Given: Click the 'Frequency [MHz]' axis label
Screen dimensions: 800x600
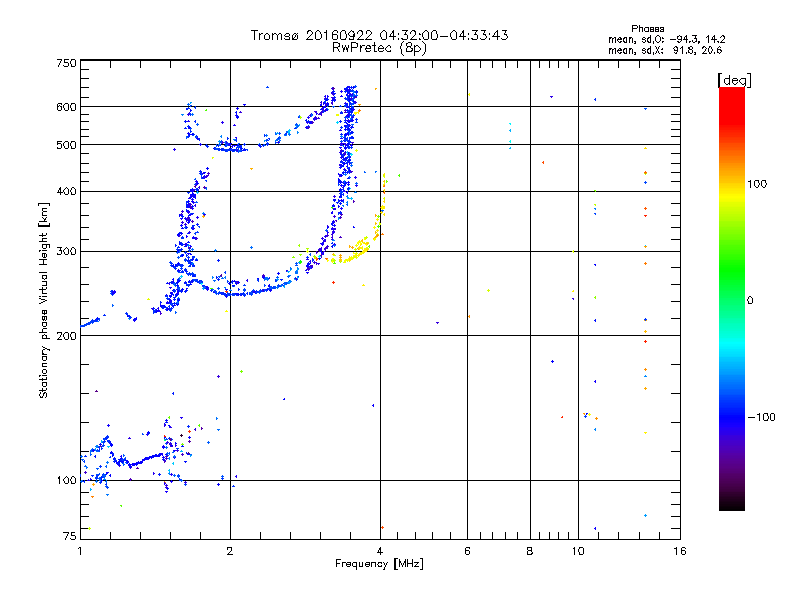Looking at the screenshot, I should click(379, 563).
